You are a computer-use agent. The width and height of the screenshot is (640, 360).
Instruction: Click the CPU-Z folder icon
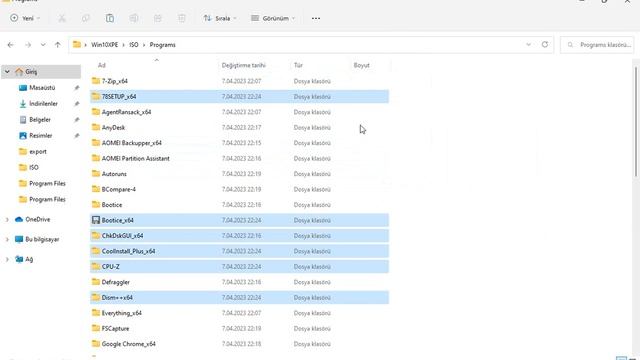point(96,267)
